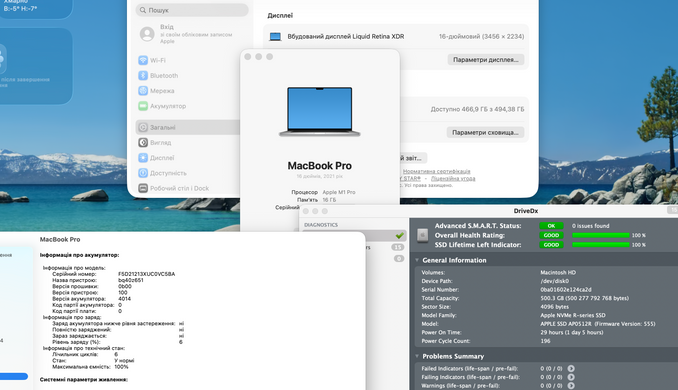Focus the Пошук search field
The width and height of the screenshot is (678, 390).
192,10
